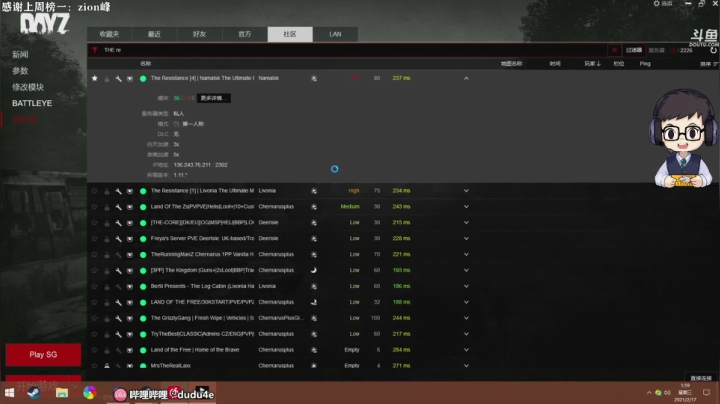Viewport: 720px width, 404px height.
Task: Favorite The Kingdom 3PP server star
Action: pos(95,270)
